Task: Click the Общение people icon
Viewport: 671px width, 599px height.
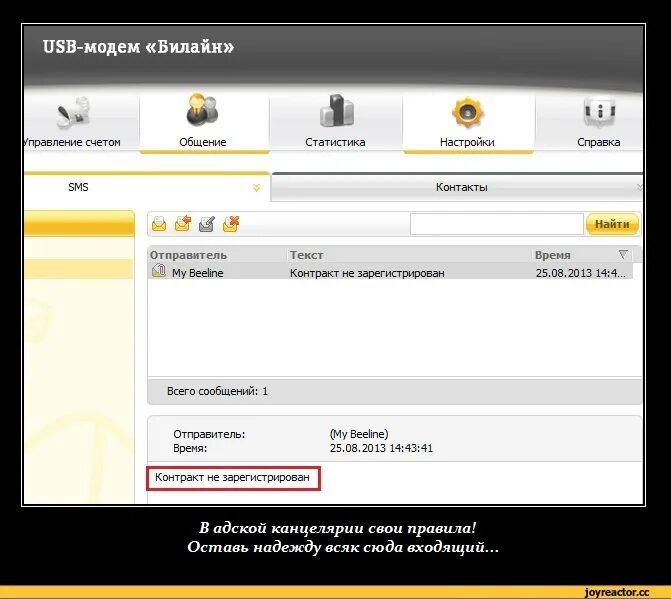Action: [x=202, y=110]
